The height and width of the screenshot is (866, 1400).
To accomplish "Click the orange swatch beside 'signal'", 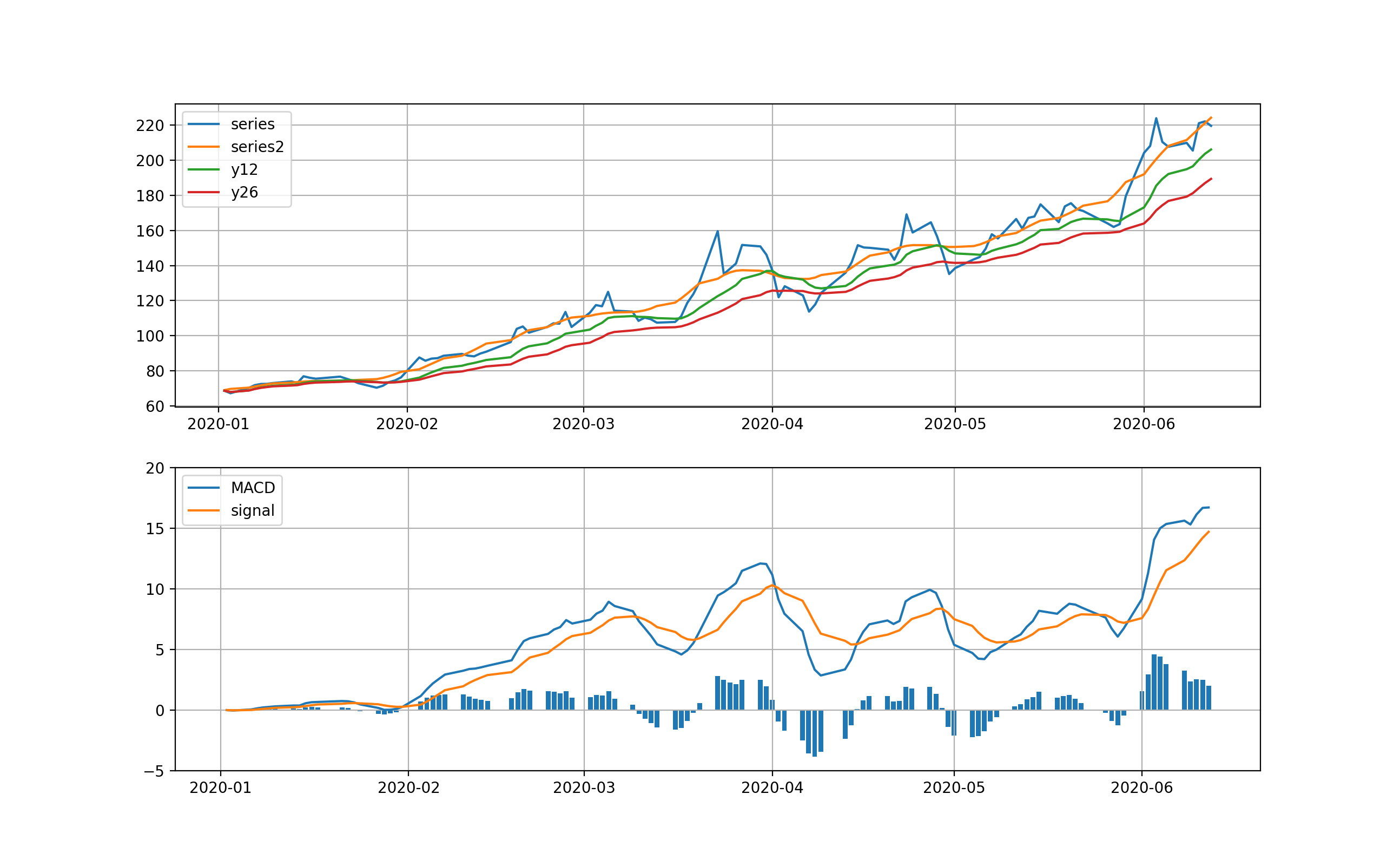I will [x=203, y=511].
